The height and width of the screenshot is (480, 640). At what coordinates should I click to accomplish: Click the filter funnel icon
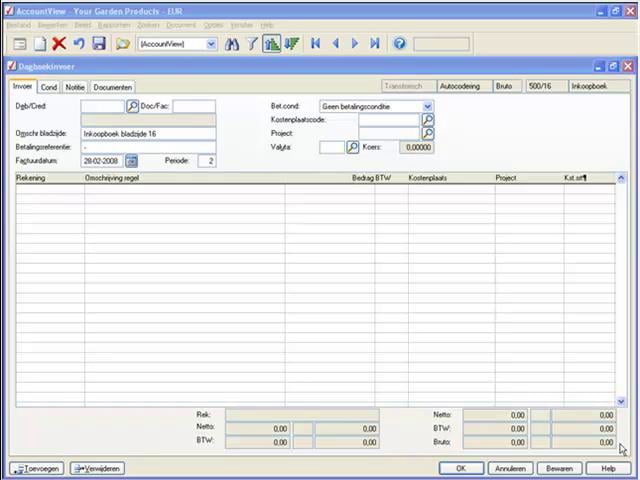pos(252,43)
